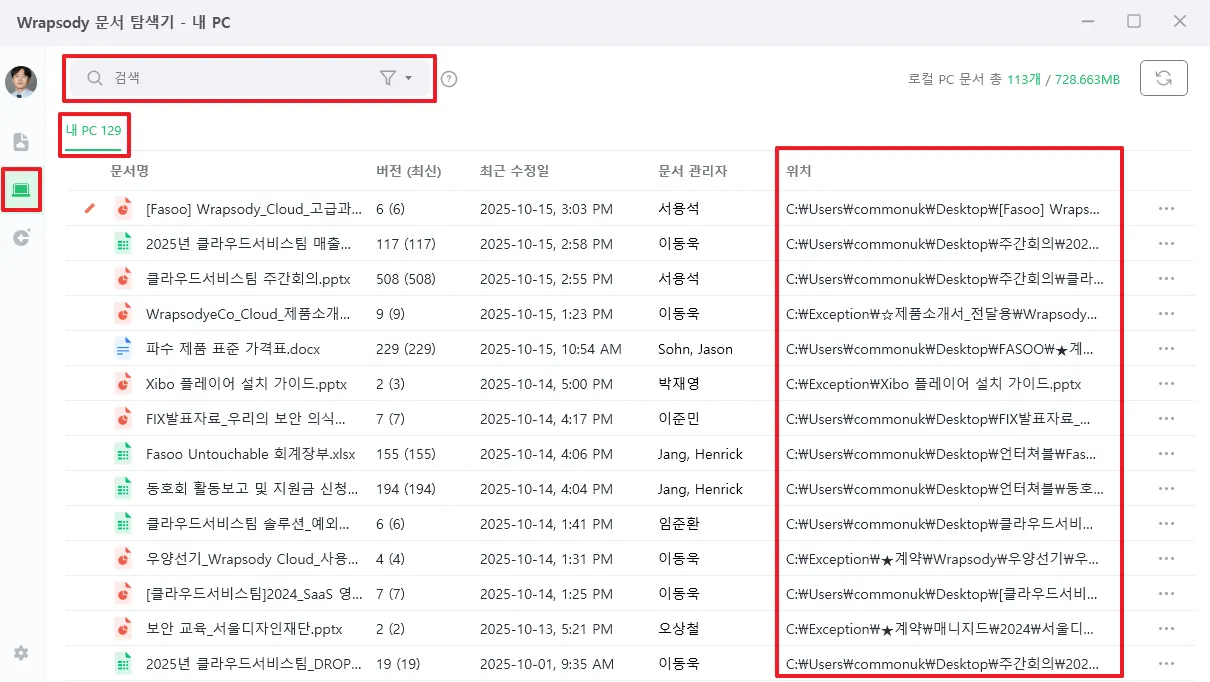This screenshot has height=682, width=1210.
Task: Open the more options menu for the 클라우드서비스팀 솔루션_예외 row
Action: [1165, 524]
